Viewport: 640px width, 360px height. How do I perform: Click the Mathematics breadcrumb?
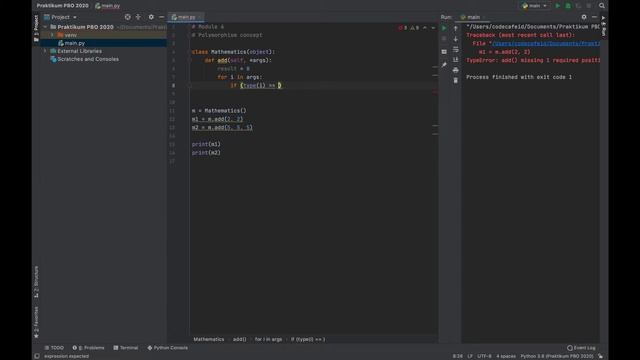(x=209, y=339)
